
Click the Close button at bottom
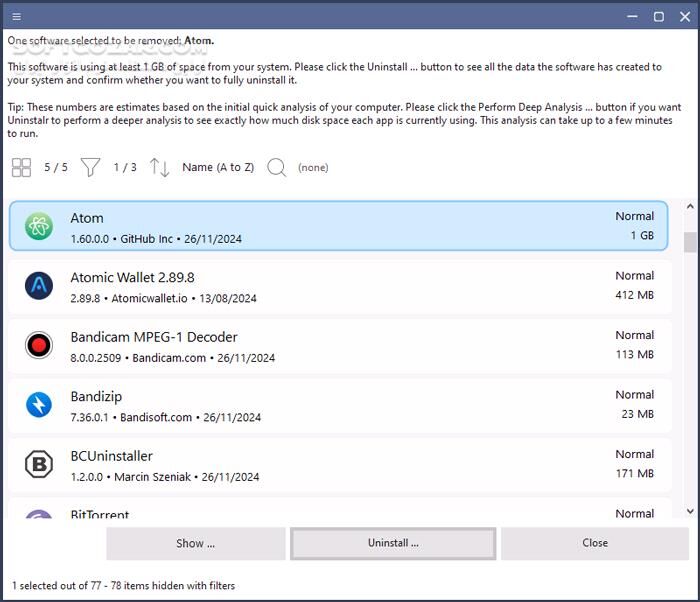594,543
